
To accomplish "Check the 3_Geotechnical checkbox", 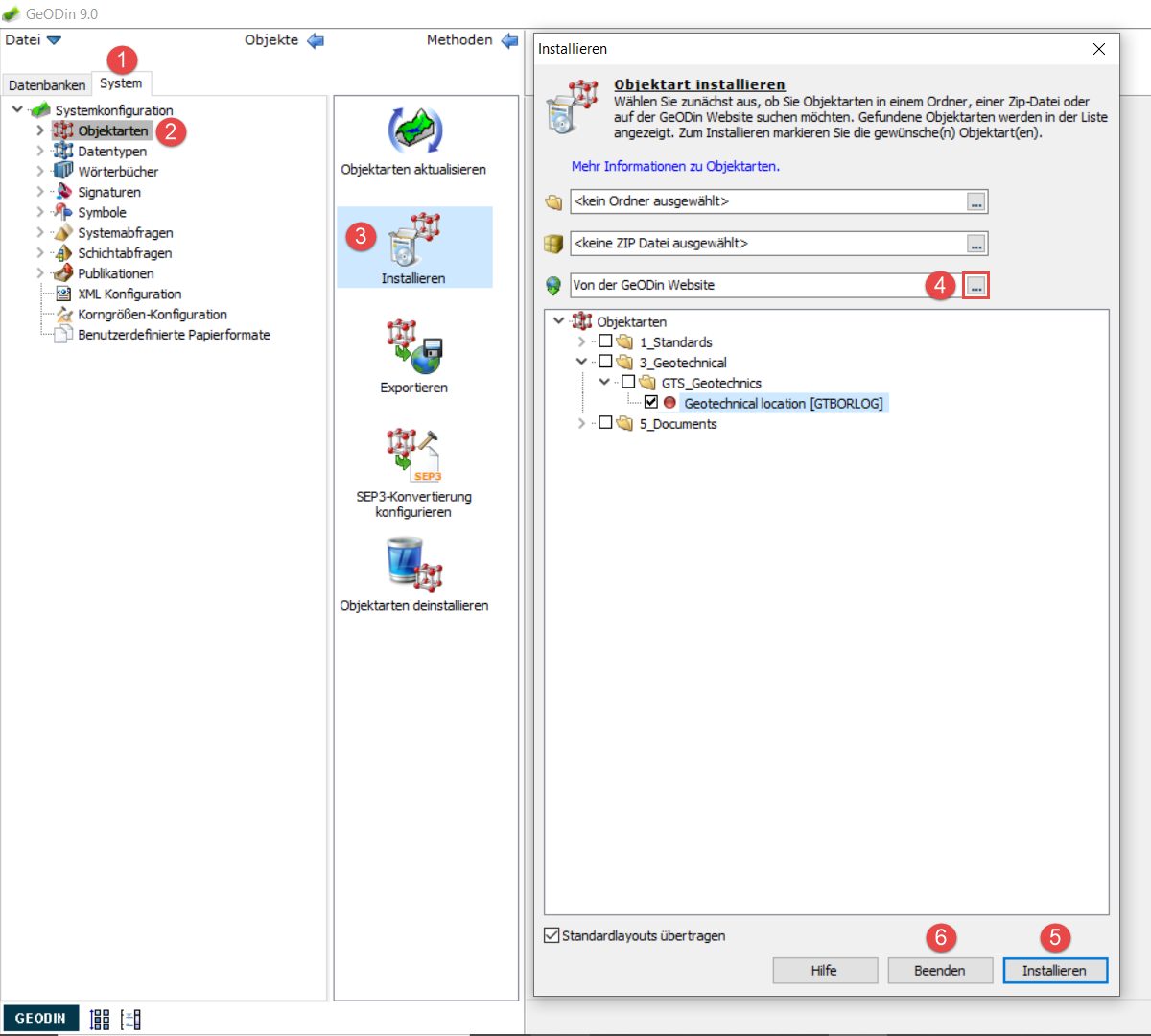I will point(605,362).
